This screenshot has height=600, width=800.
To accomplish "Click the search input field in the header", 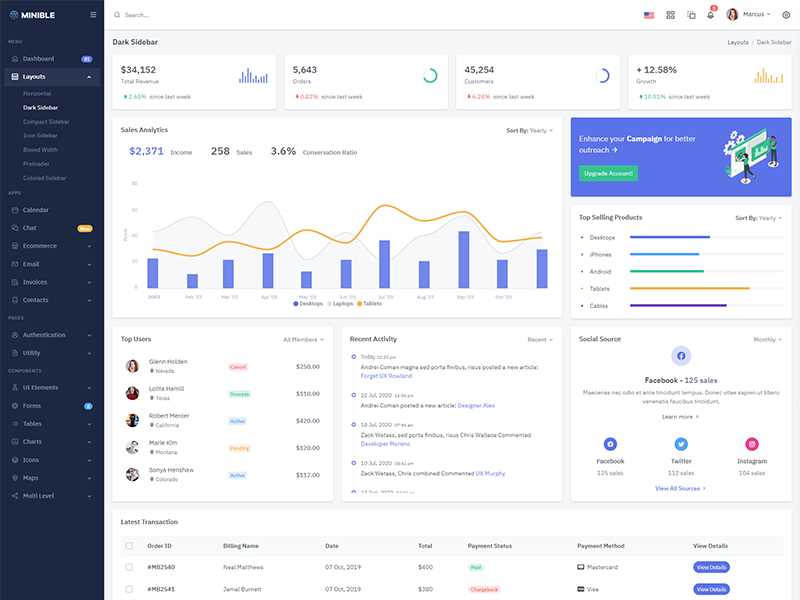I will pyautogui.click(x=200, y=14).
